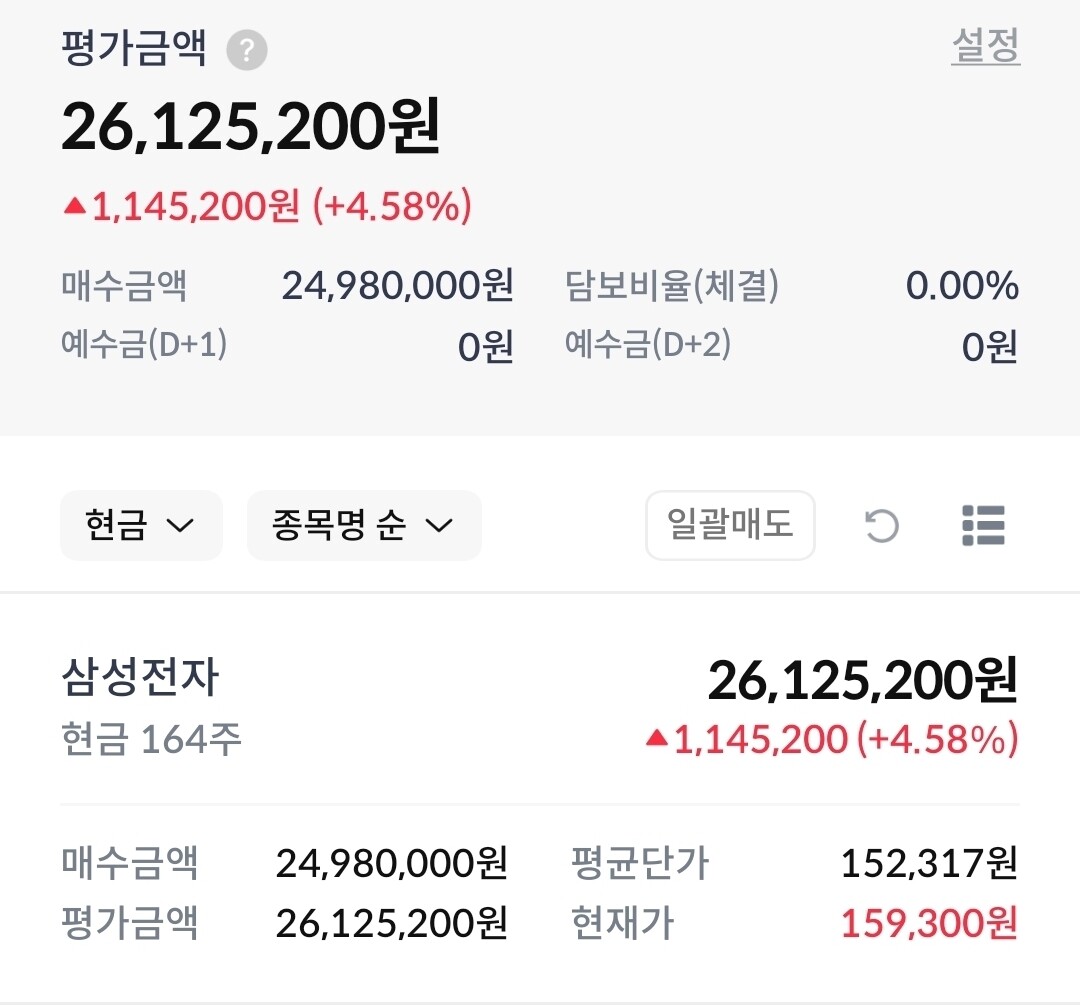Screen dimensions: 1080x1005
Task: Expand the 종목명 순 sort dropdown
Action: coord(363,525)
